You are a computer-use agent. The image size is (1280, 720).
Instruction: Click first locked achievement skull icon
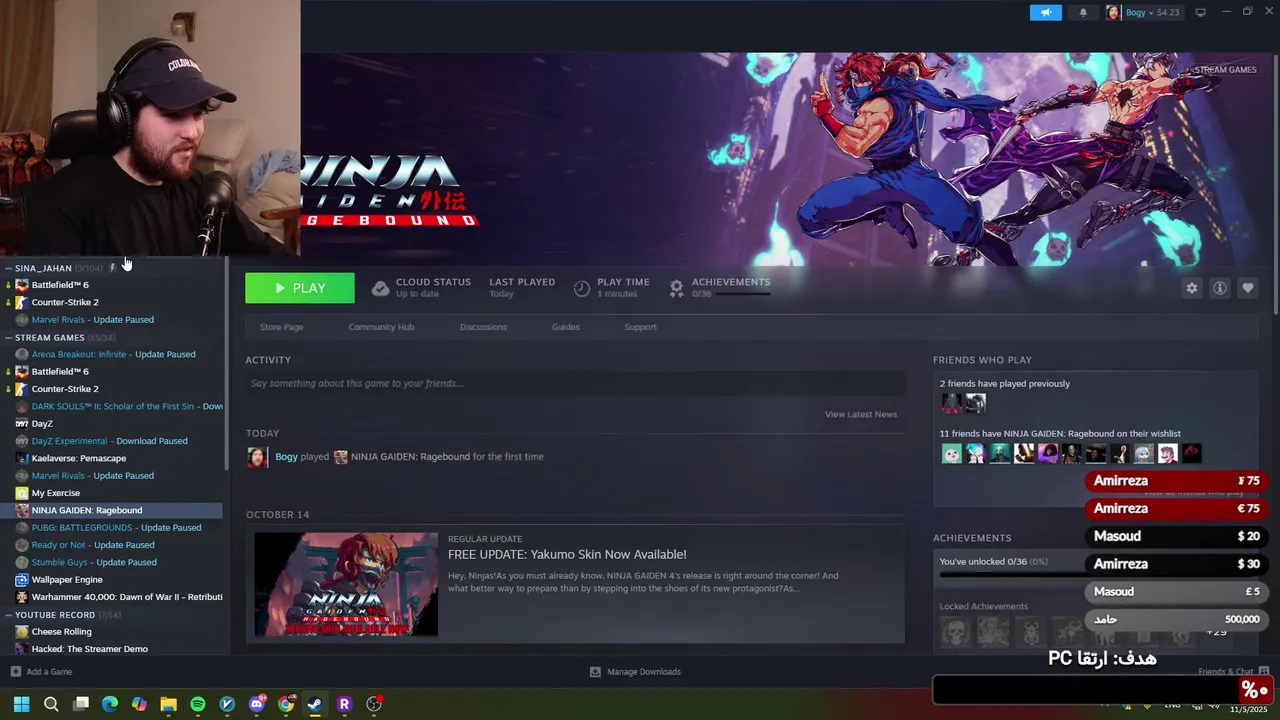[x=955, y=632]
